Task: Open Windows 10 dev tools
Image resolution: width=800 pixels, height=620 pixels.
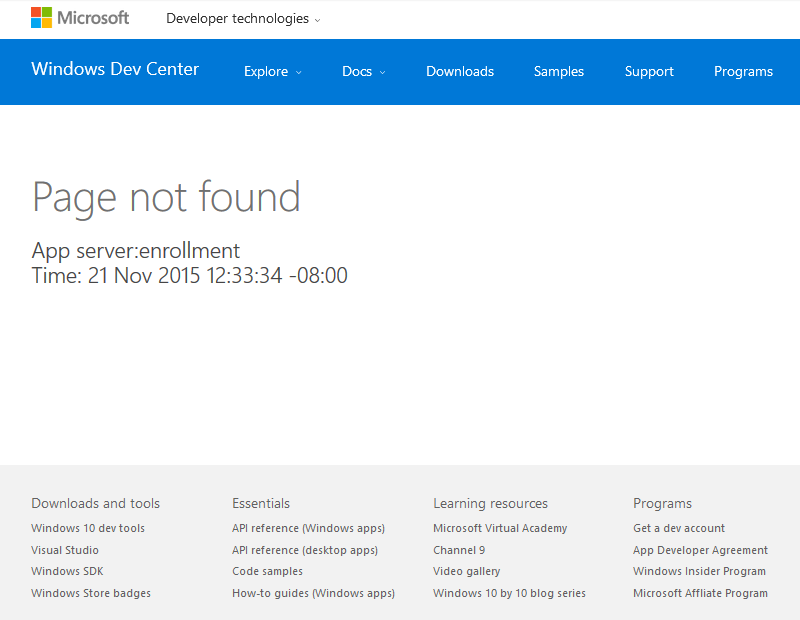Action: click(88, 527)
